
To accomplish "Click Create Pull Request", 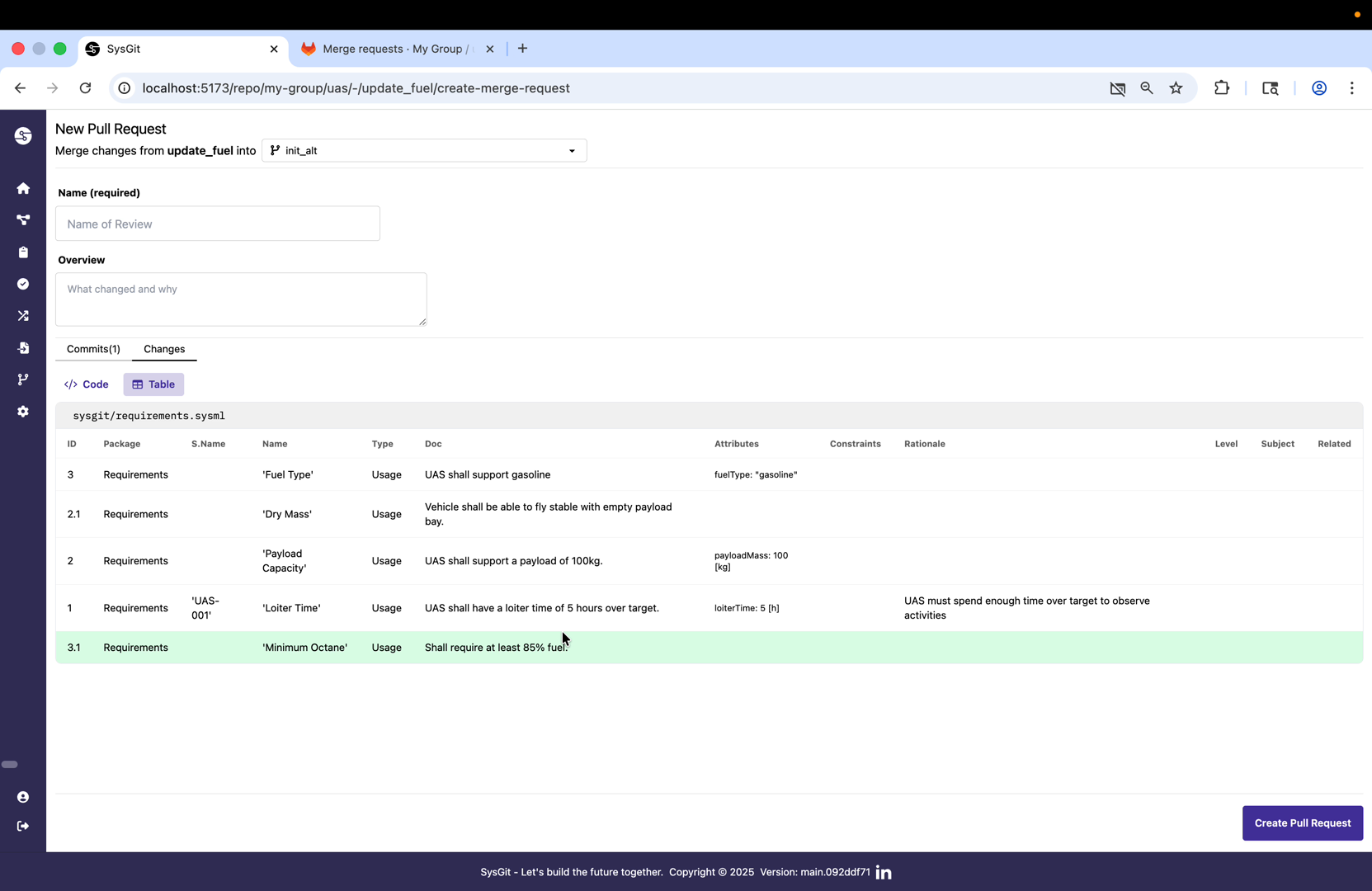I will click(x=1302, y=823).
